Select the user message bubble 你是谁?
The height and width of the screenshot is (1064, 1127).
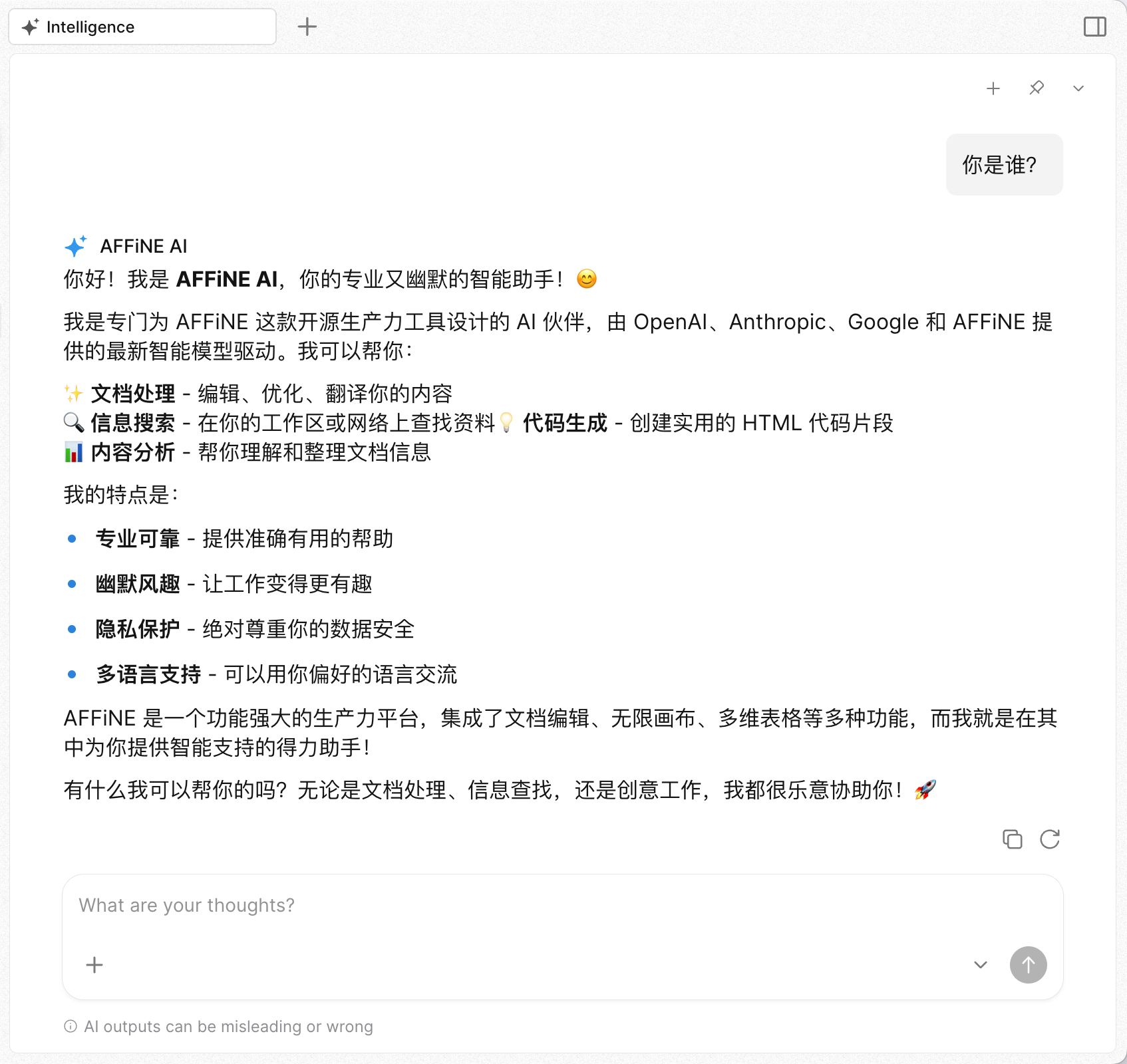tap(1003, 164)
